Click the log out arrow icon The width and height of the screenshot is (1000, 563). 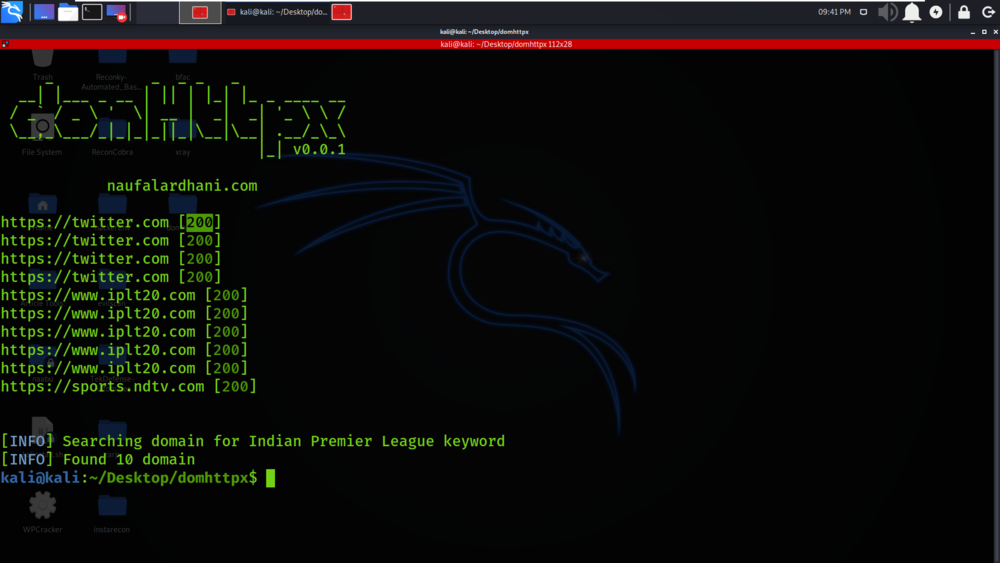[988, 12]
